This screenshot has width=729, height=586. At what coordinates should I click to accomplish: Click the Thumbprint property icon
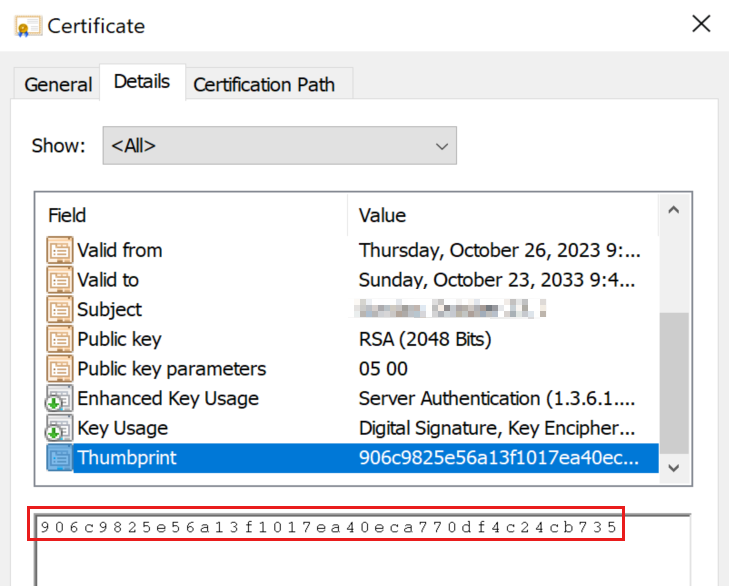tap(60, 458)
